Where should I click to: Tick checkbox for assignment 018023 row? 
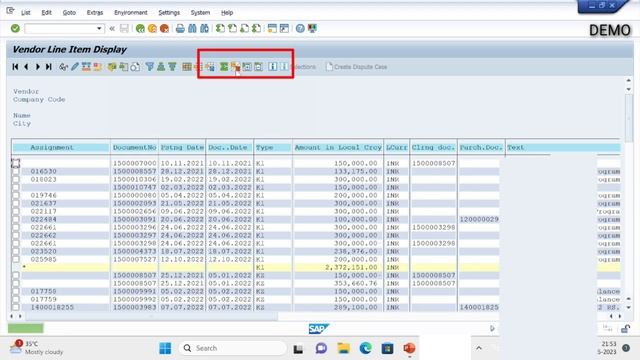click(16, 180)
